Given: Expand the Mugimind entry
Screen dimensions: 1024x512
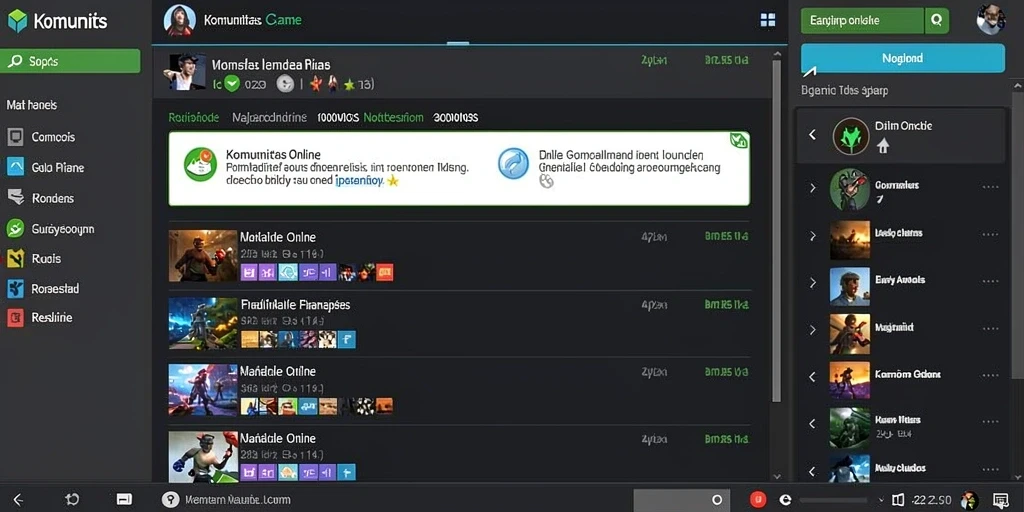Looking at the screenshot, I should pyautogui.click(x=812, y=330).
